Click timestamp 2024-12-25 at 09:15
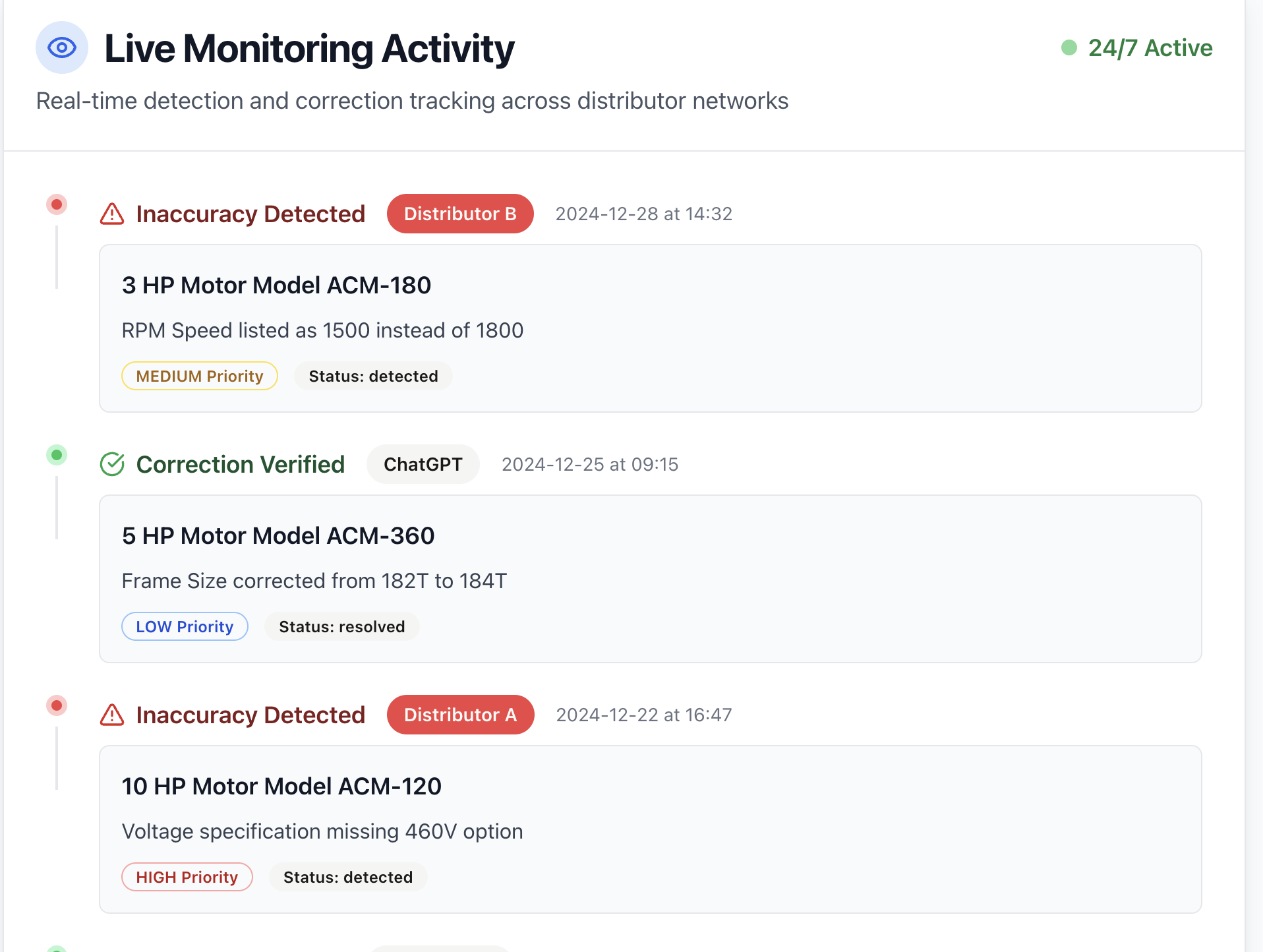 [x=590, y=464]
